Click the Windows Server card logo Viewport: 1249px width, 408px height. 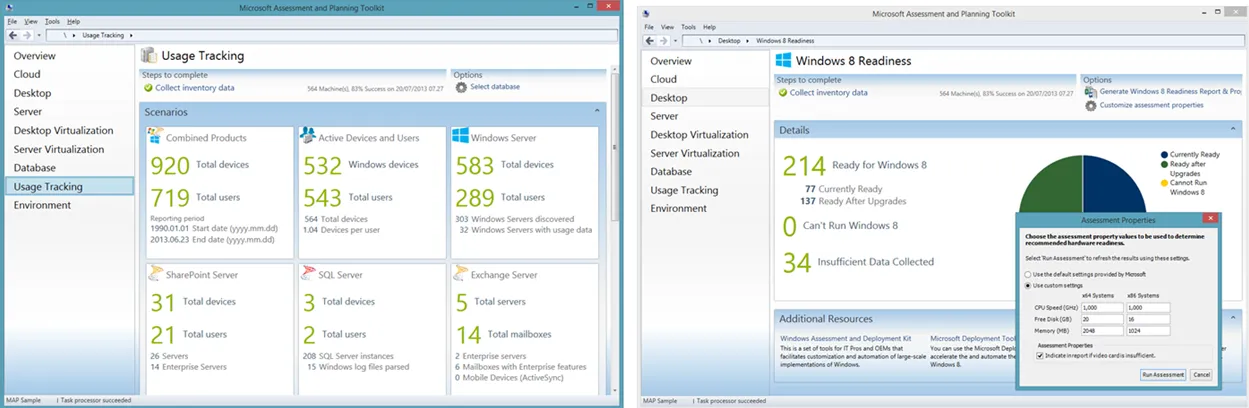pyautogui.click(x=460, y=136)
